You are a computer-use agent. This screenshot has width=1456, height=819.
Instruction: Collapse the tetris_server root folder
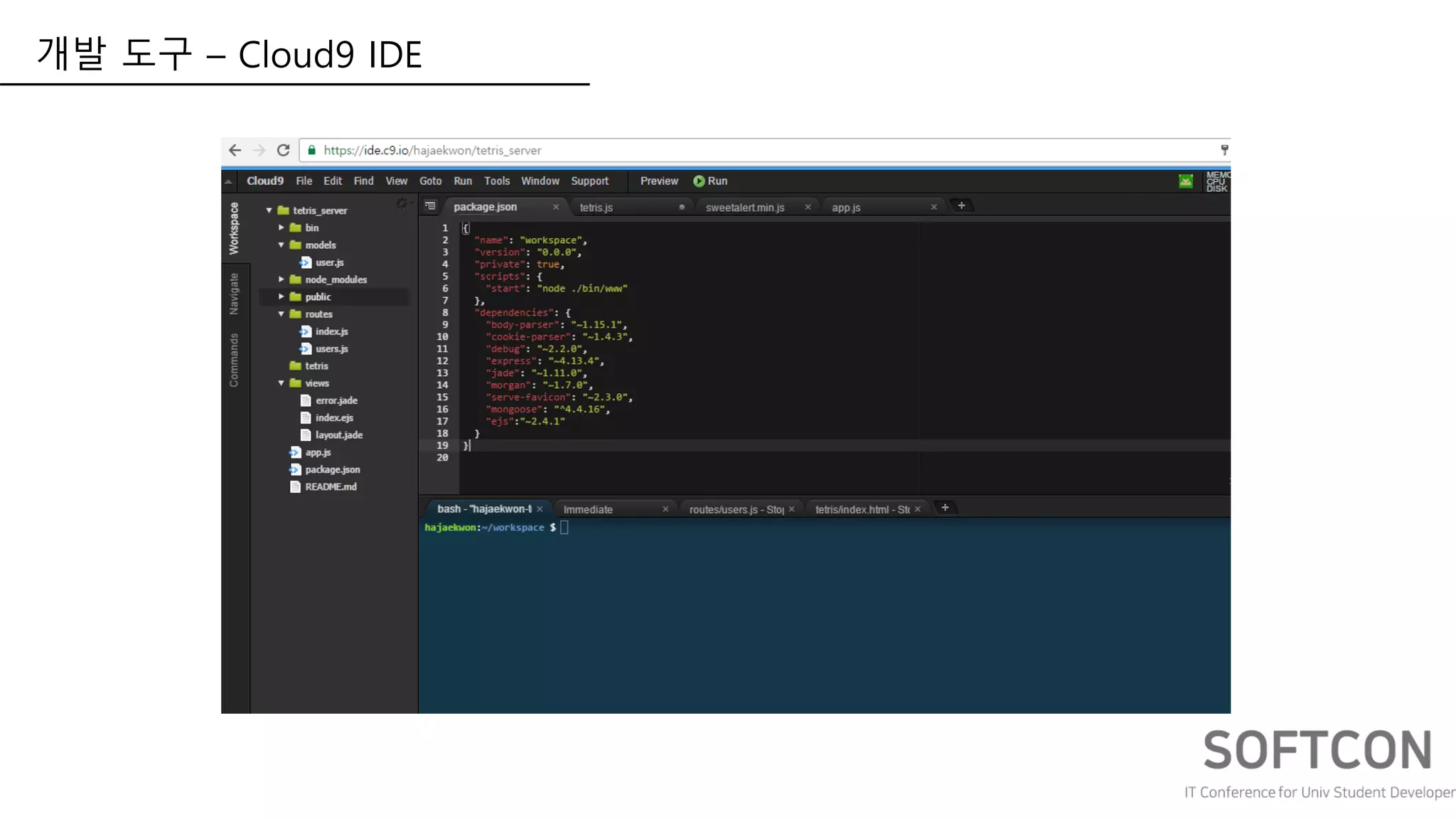(269, 210)
